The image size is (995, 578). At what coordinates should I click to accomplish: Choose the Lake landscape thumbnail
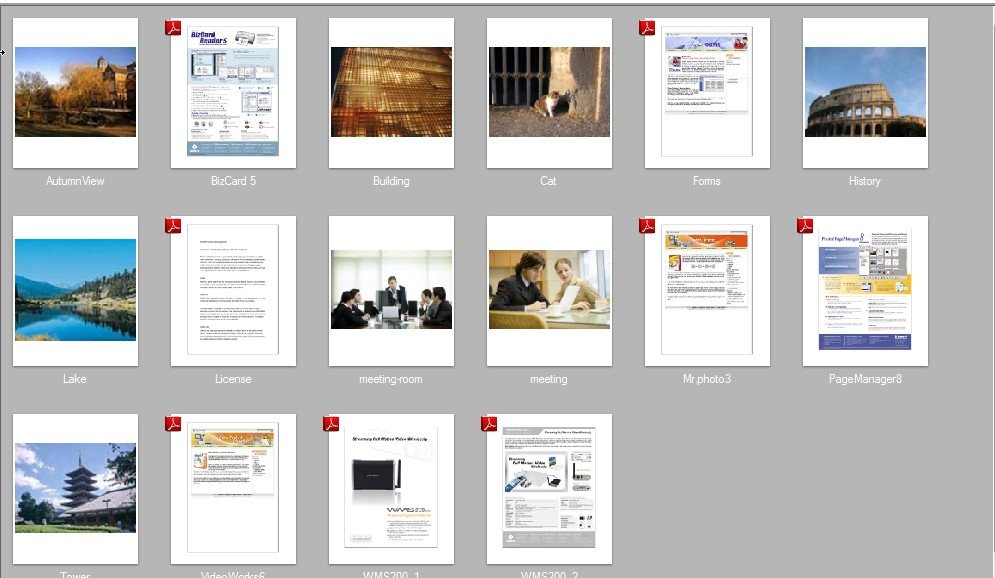point(75,290)
